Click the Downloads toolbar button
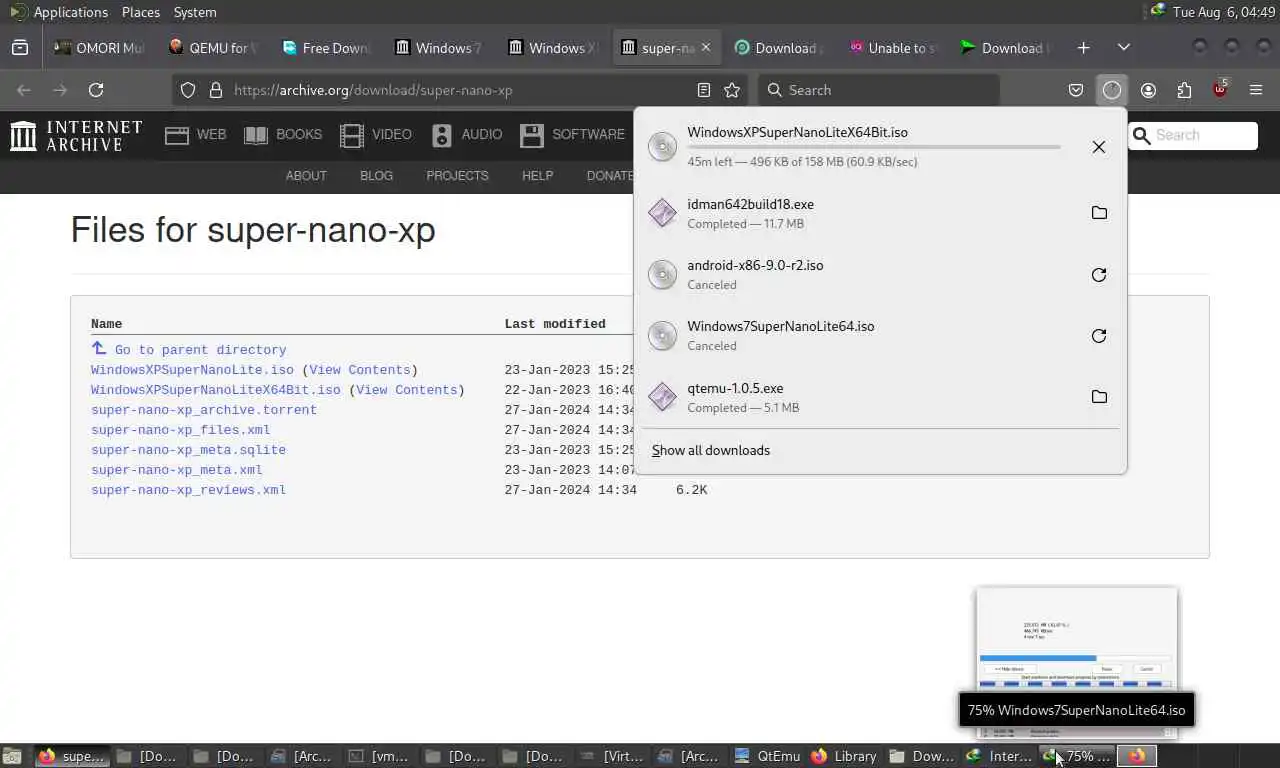1280x768 pixels. click(x=1112, y=90)
